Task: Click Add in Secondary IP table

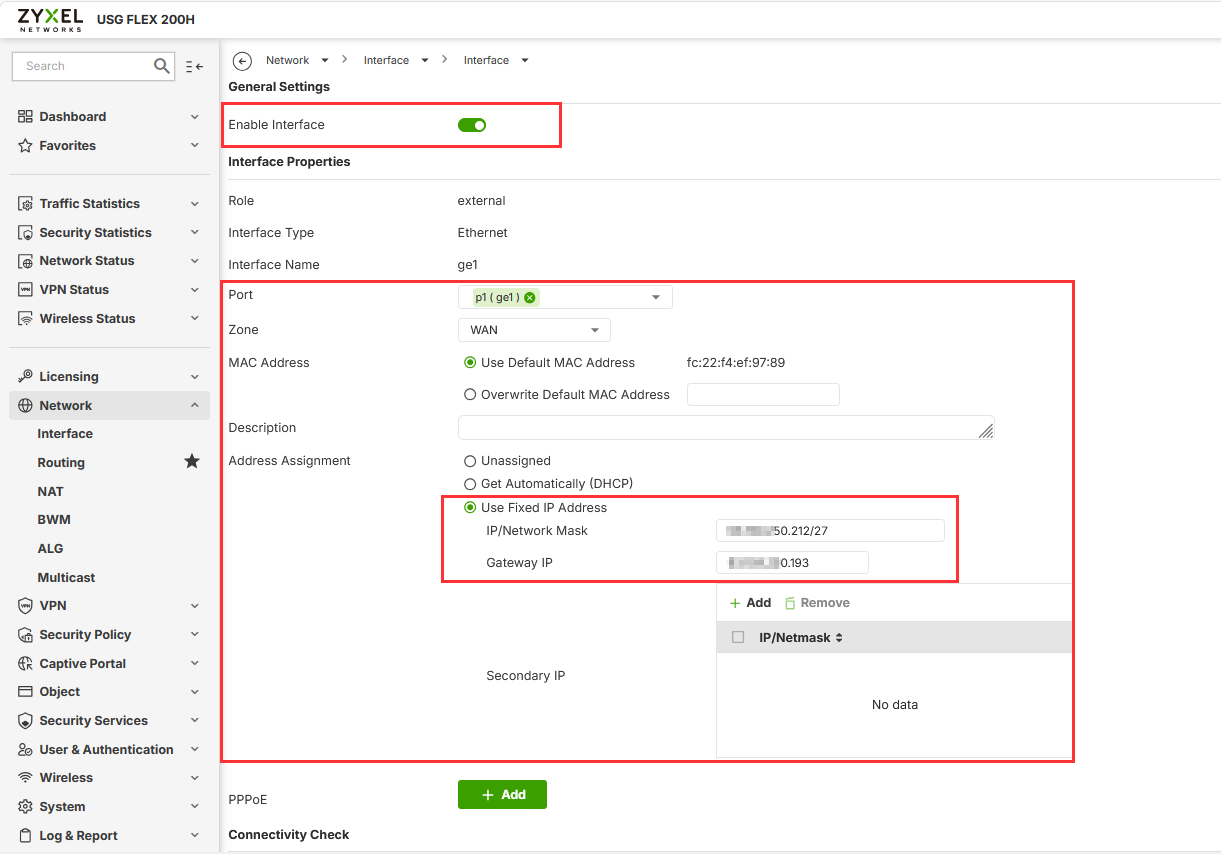Action: coord(750,603)
